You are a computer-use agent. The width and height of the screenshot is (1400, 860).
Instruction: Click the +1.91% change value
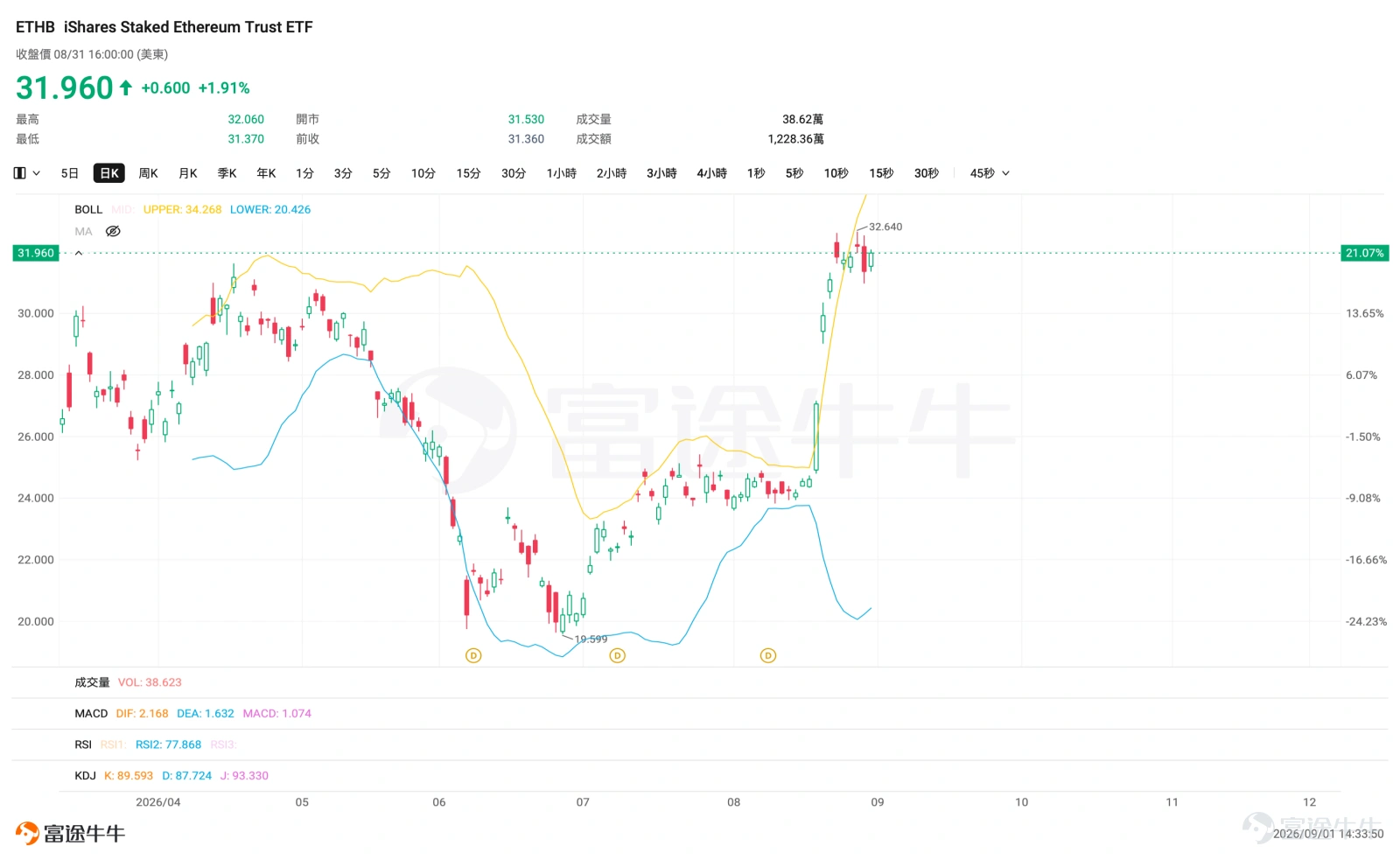click(224, 88)
